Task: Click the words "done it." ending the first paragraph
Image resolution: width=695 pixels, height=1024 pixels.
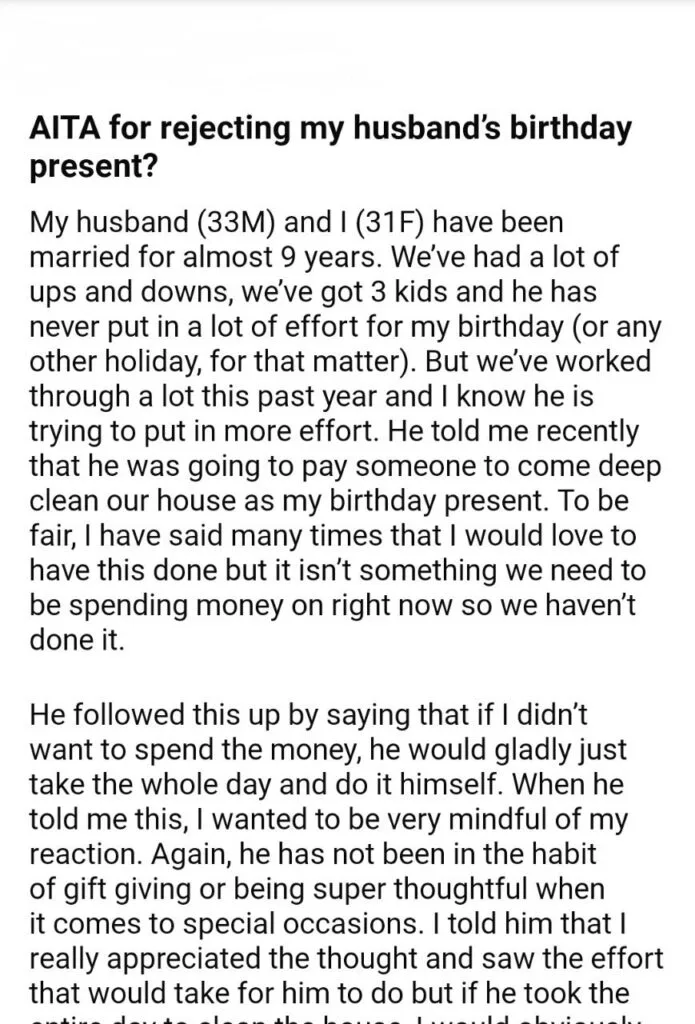Action: (76, 640)
